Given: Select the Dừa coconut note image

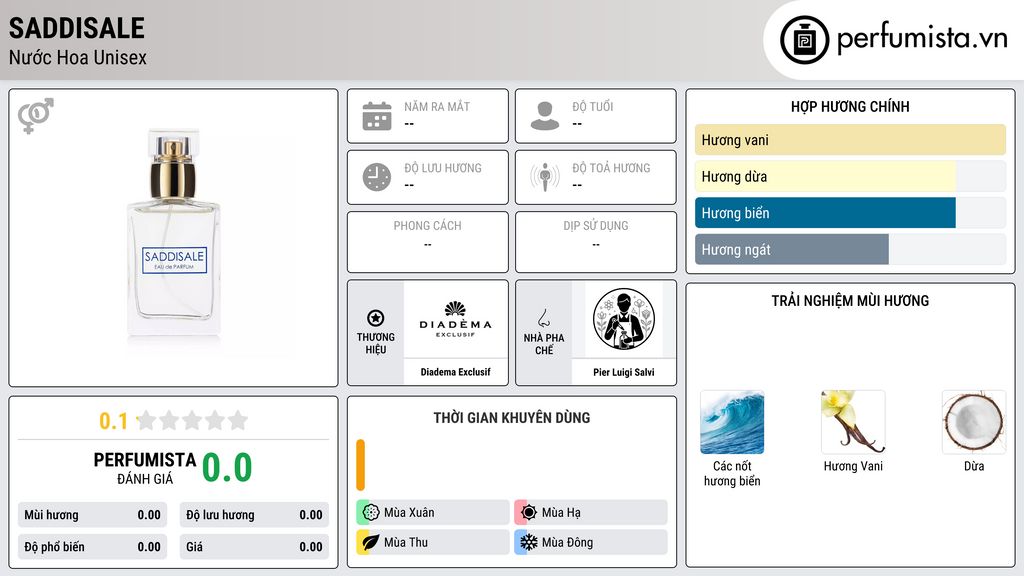Looking at the screenshot, I should tap(974, 422).
